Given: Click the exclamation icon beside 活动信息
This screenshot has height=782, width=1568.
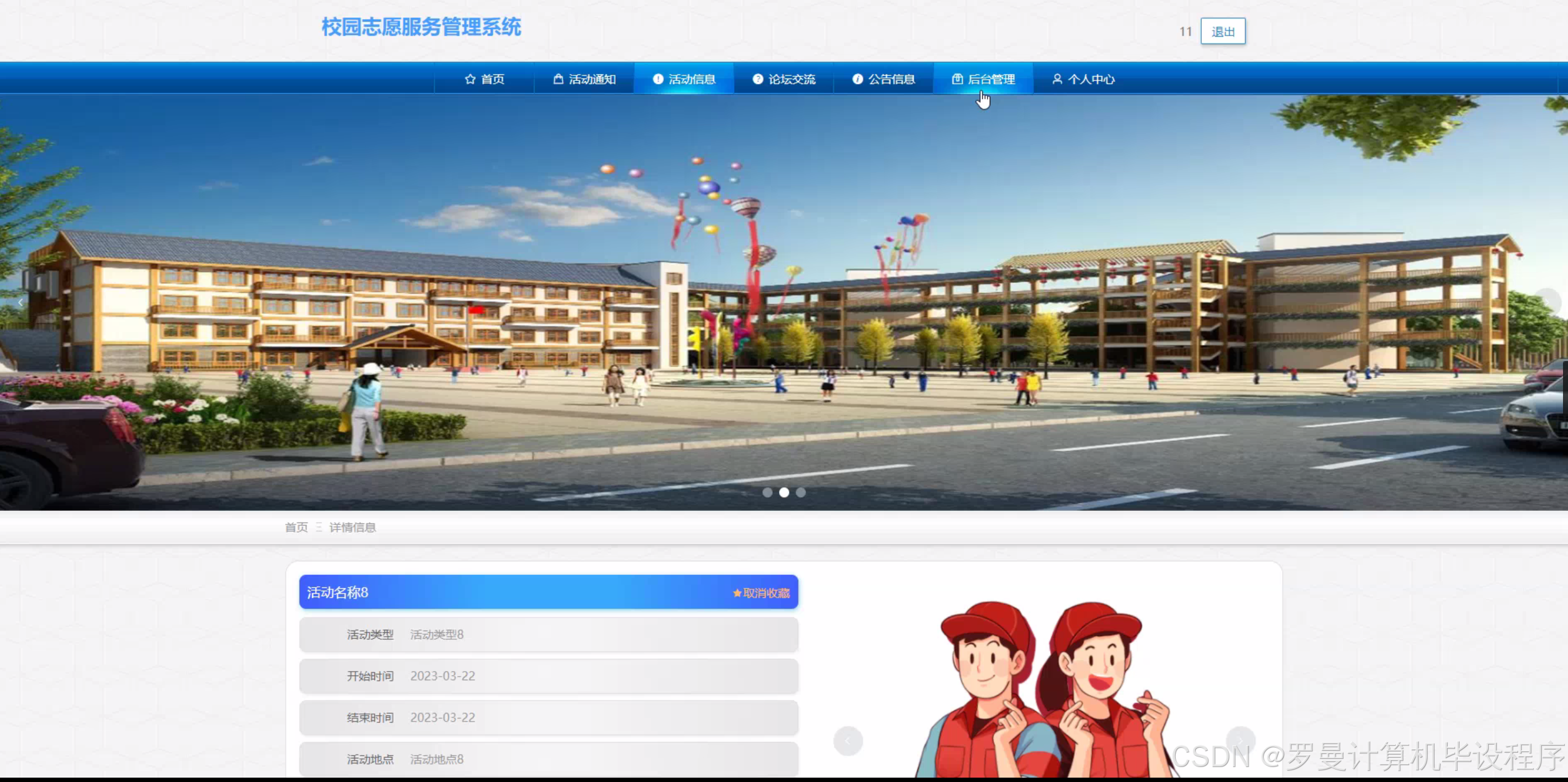Looking at the screenshot, I should [657, 79].
